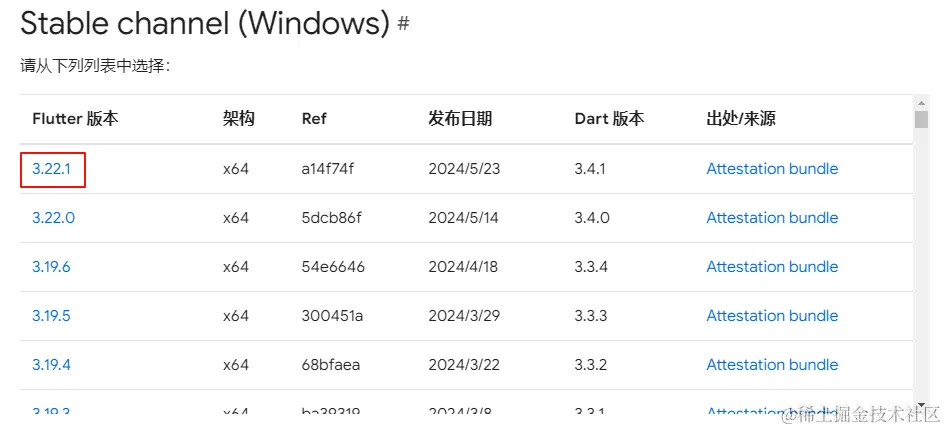The image size is (947, 431).
Task: Open Attestation bundle for 3.19.5
Action: point(772,316)
